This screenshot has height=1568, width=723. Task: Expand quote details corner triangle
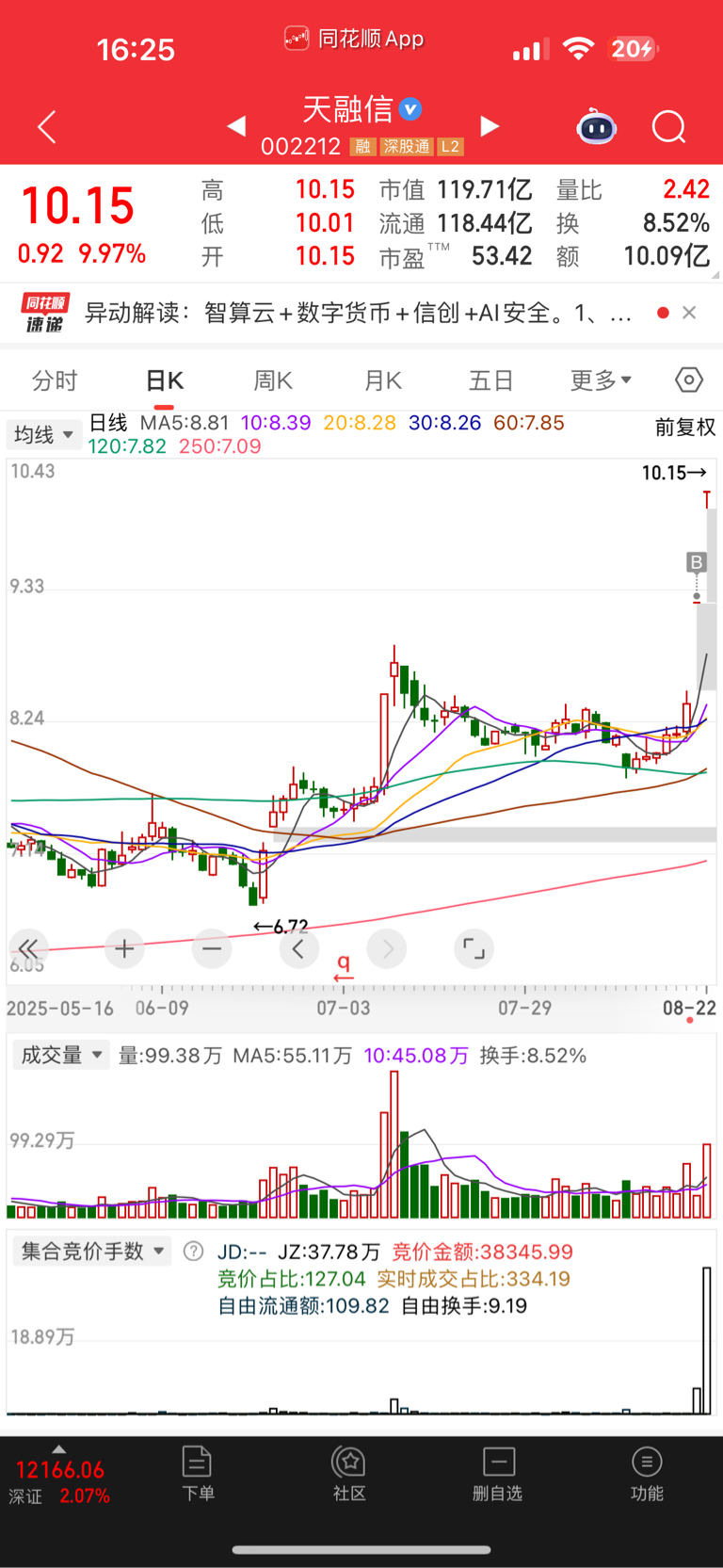pyautogui.click(x=715, y=275)
